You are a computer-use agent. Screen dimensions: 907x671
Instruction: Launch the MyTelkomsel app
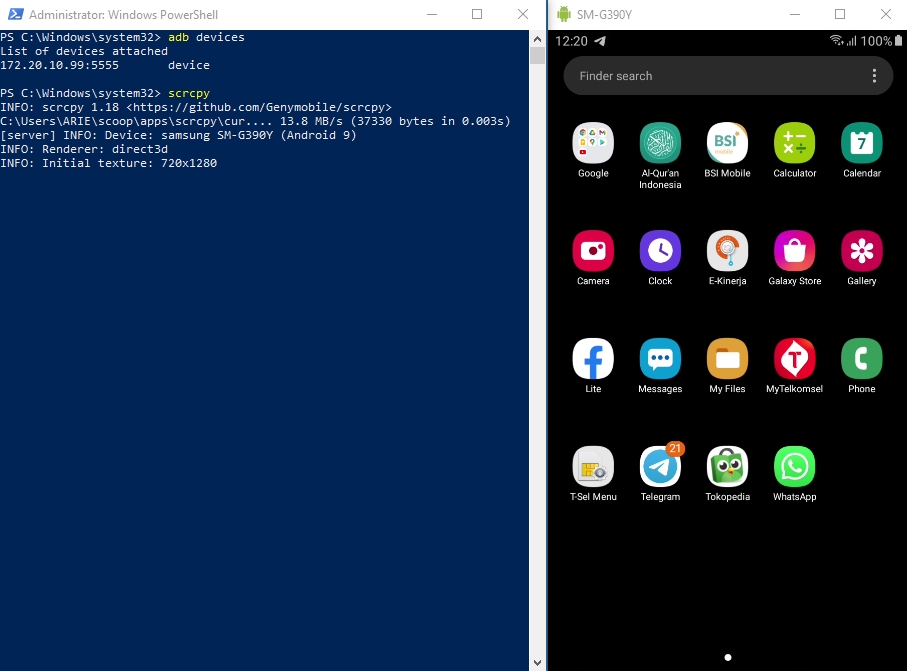click(x=794, y=359)
